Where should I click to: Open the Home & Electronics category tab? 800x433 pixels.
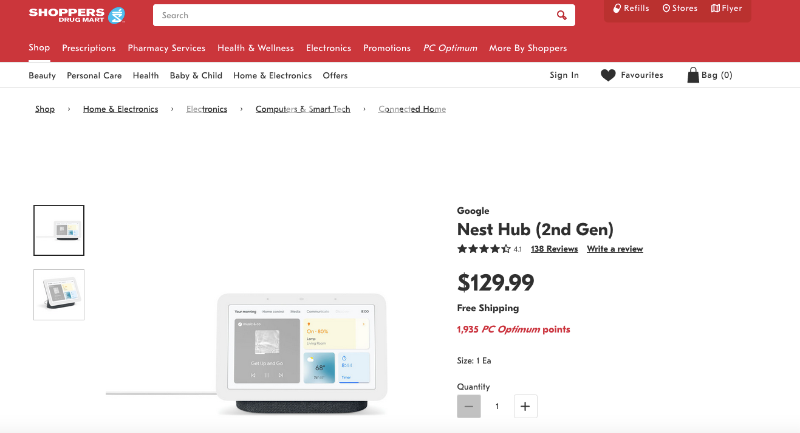[272, 75]
